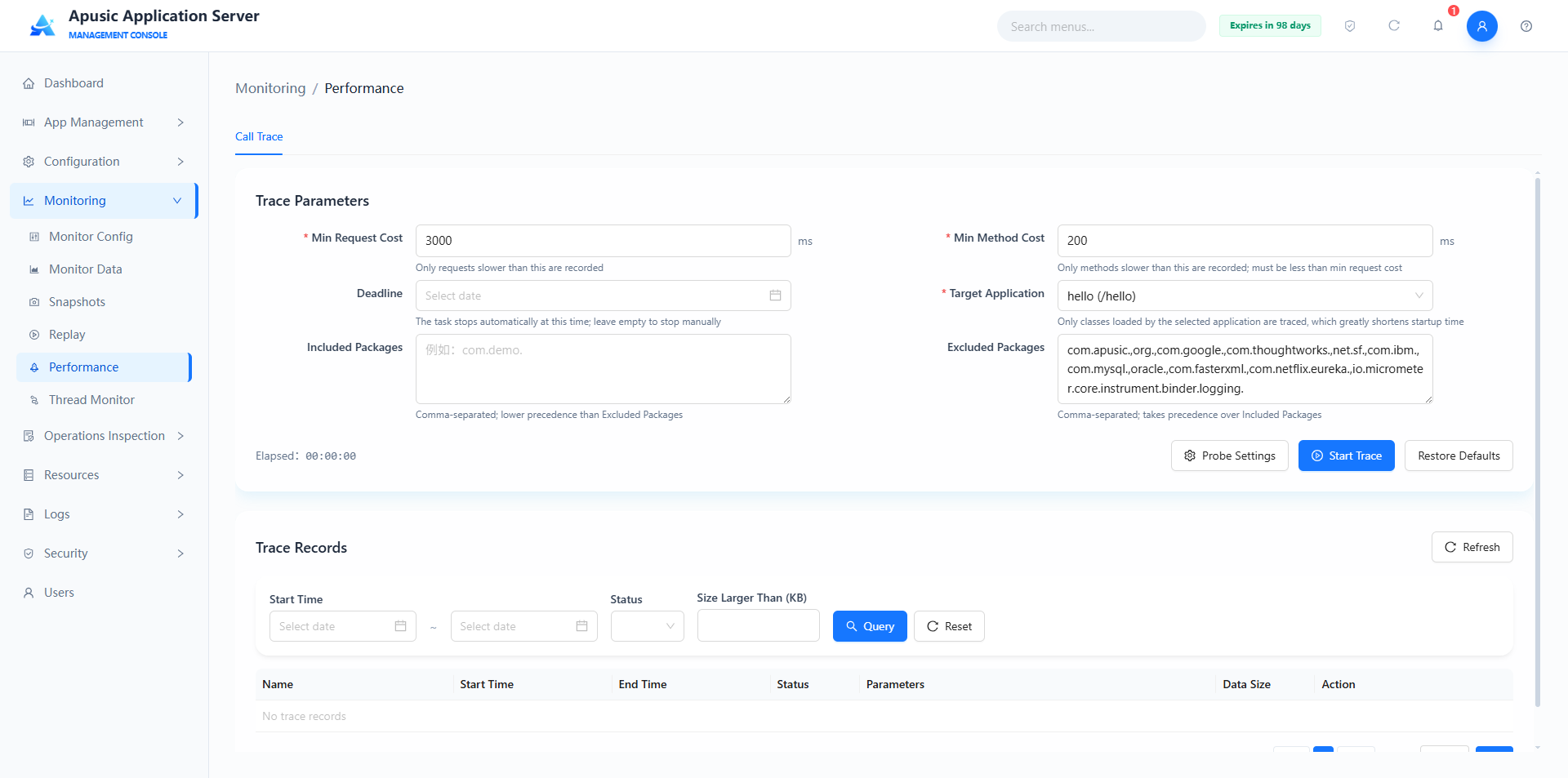This screenshot has height=778, width=1568.
Task: Expand Security menu
Action: click(x=104, y=553)
